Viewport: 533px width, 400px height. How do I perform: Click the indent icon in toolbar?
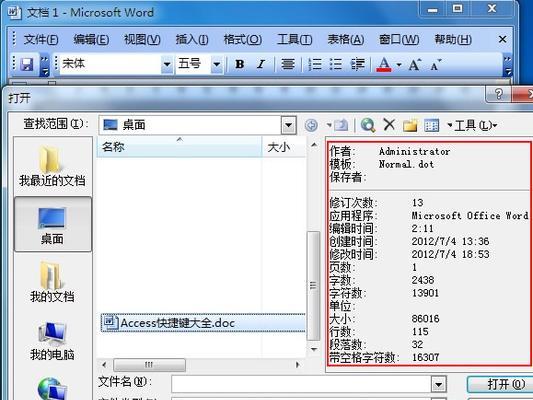coord(358,64)
